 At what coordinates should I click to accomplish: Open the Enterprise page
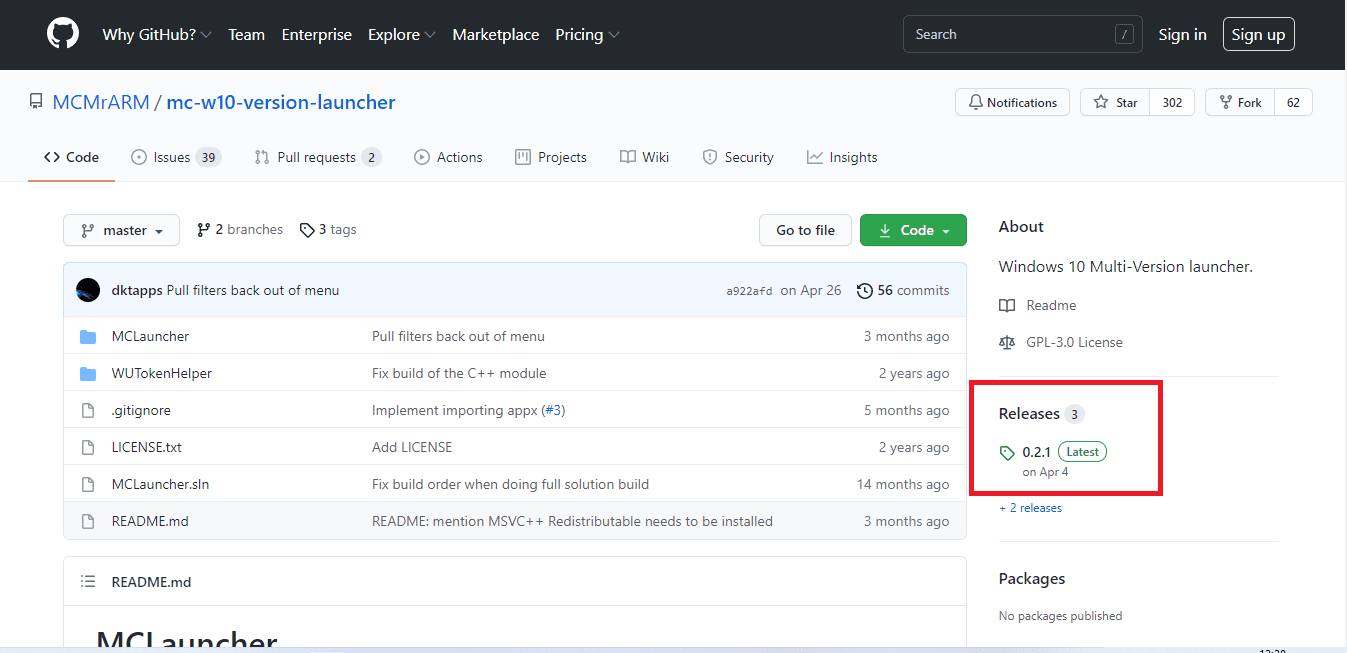[x=317, y=34]
